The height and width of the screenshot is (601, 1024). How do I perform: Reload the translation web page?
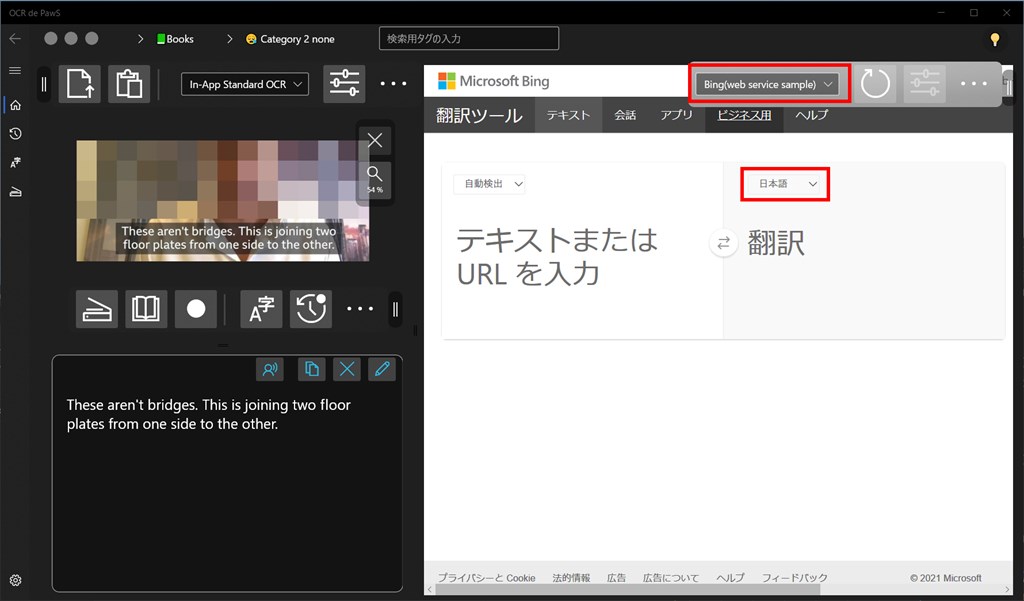[x=875, y=84]
